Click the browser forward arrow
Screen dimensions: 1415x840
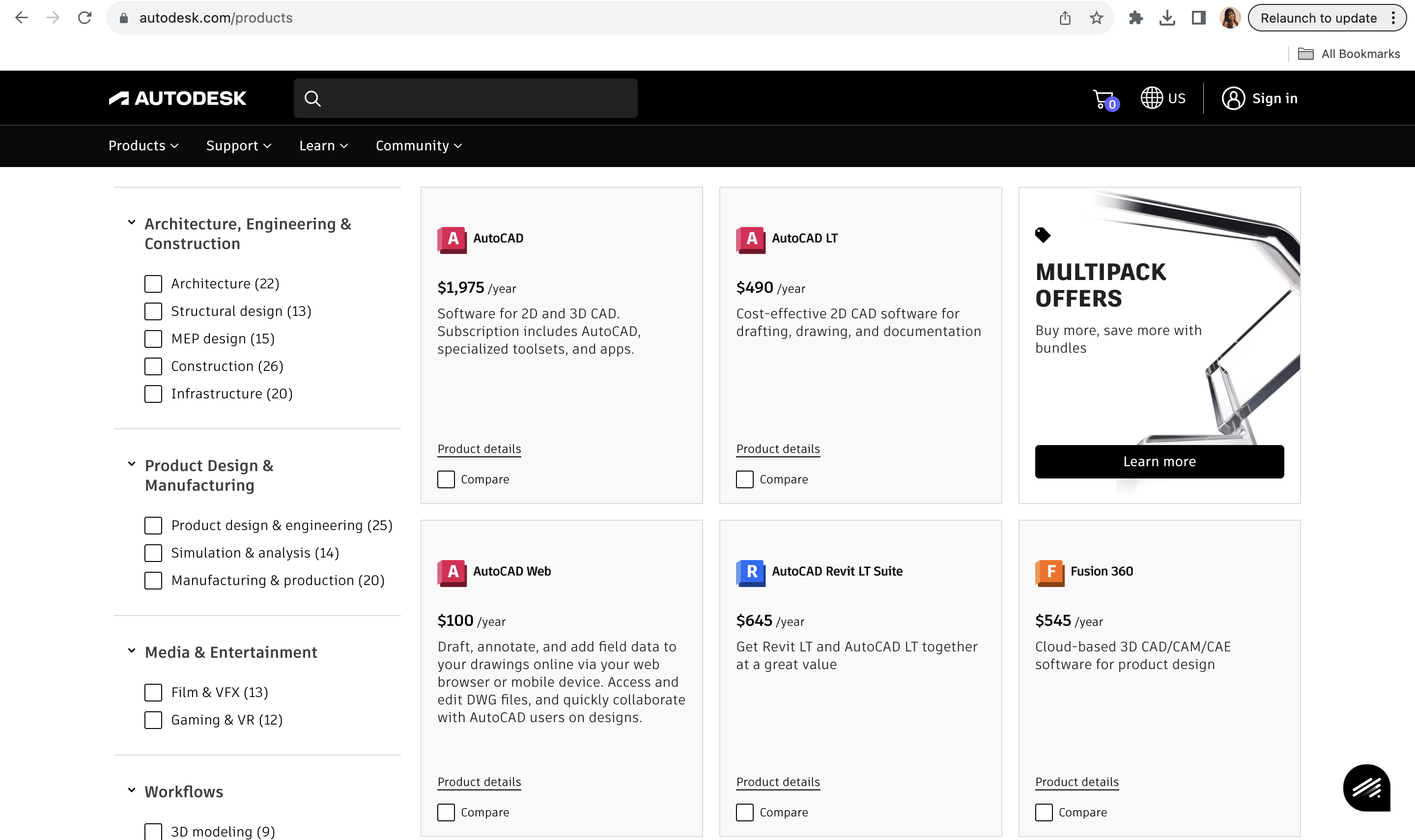click(53, 18)
